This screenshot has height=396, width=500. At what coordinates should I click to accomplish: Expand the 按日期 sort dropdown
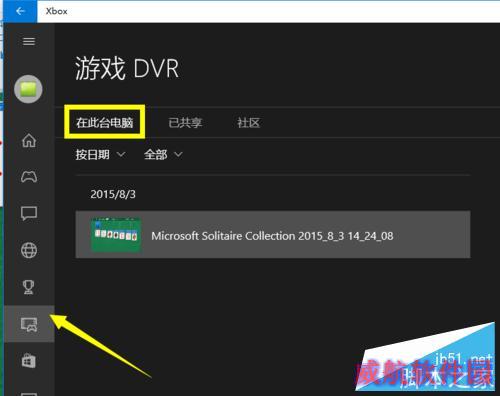[100, 155]
